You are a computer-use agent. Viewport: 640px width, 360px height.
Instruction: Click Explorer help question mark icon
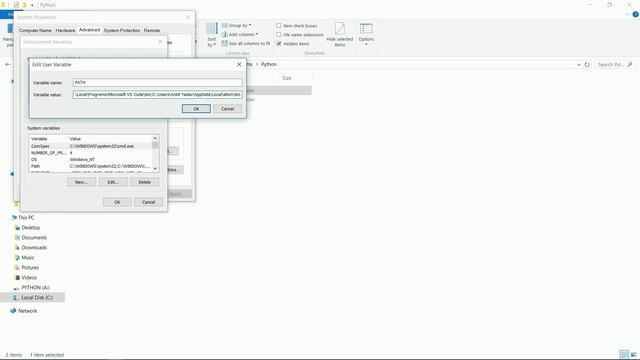coord(635,14)
